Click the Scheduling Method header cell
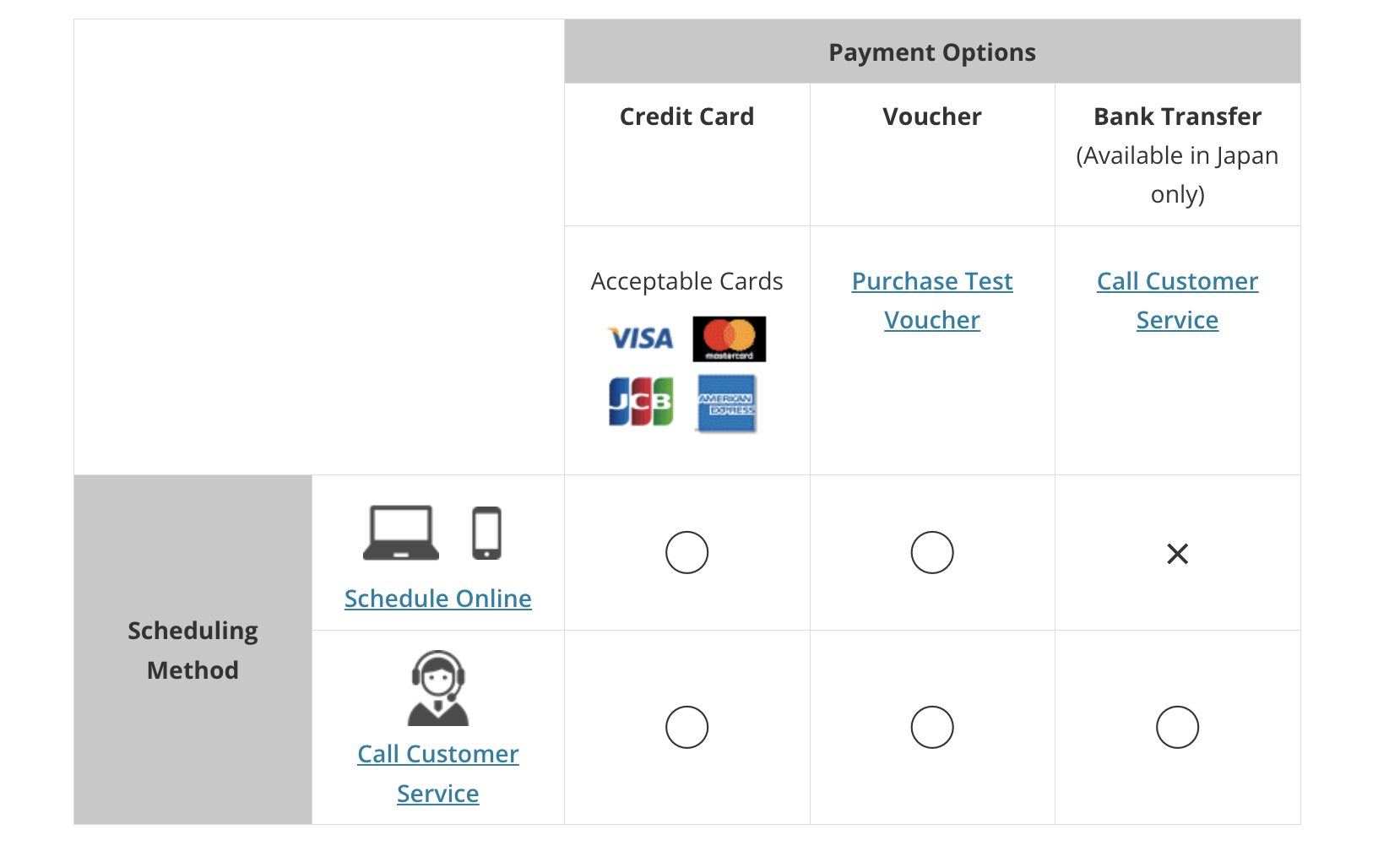1400x851 pixels. (x=193, y=649)
